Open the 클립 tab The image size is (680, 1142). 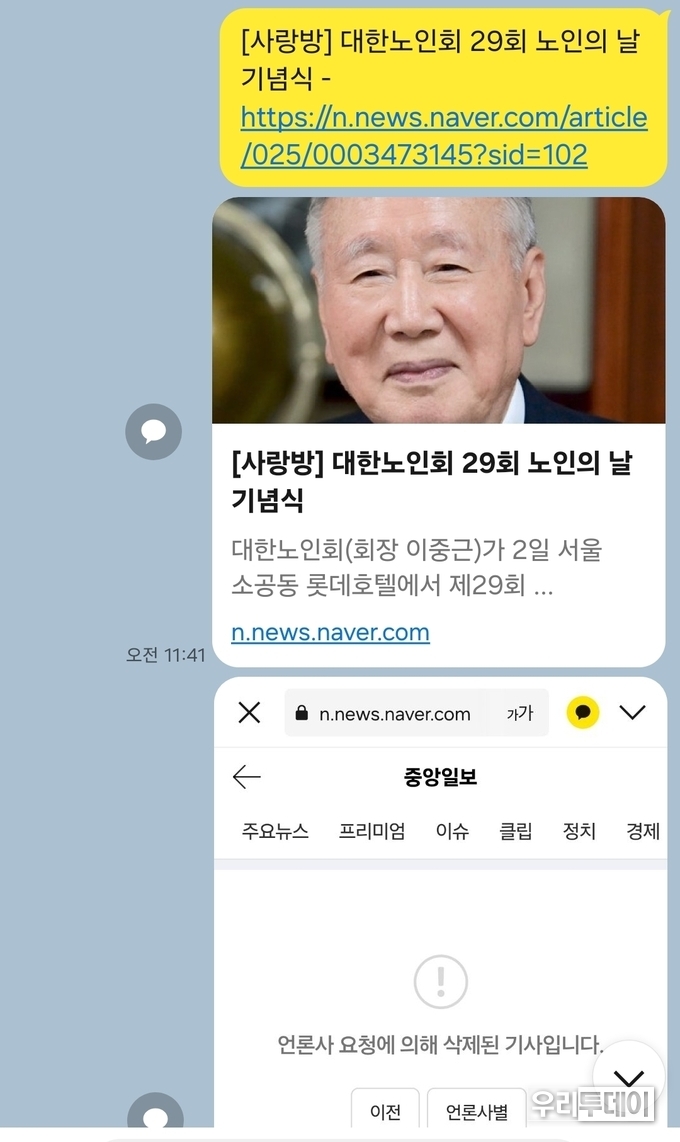tap(515, 831)
